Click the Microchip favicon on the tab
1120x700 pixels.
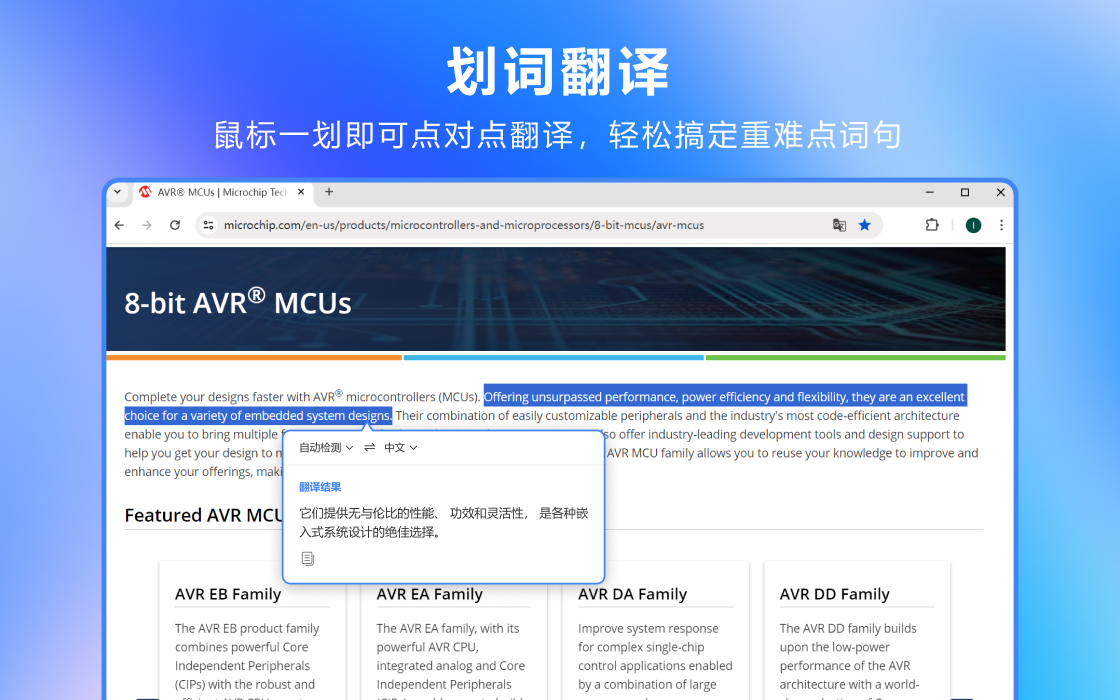click(146, 192)
